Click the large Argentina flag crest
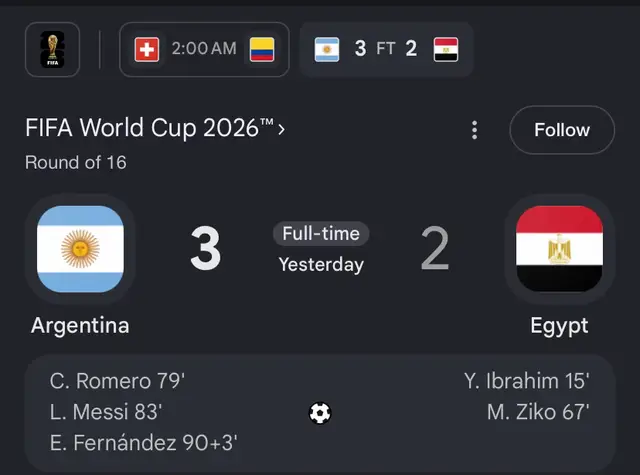The image size is (640, 475). point(80,249)
